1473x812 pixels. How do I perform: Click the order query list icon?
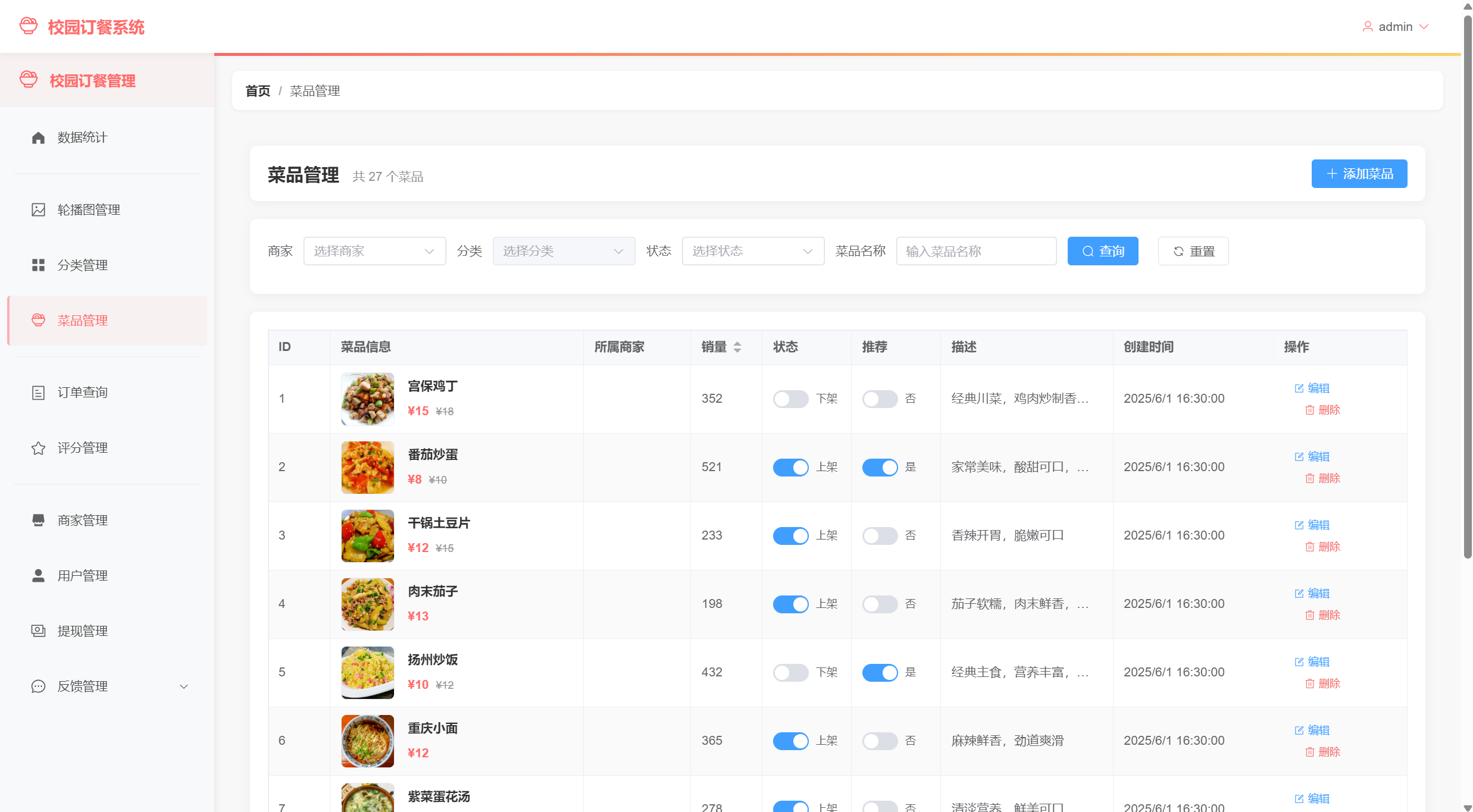click(x=38, y=392)
